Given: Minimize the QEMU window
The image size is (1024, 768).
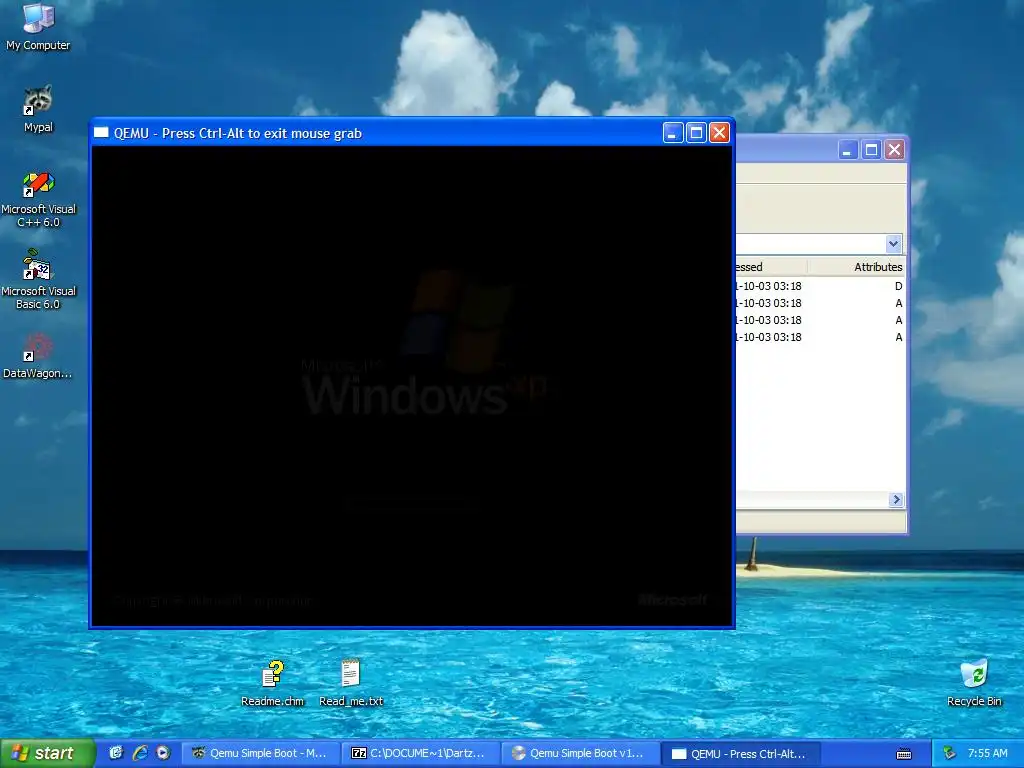Looking at the screenshot, I should (x=673, y=133).
